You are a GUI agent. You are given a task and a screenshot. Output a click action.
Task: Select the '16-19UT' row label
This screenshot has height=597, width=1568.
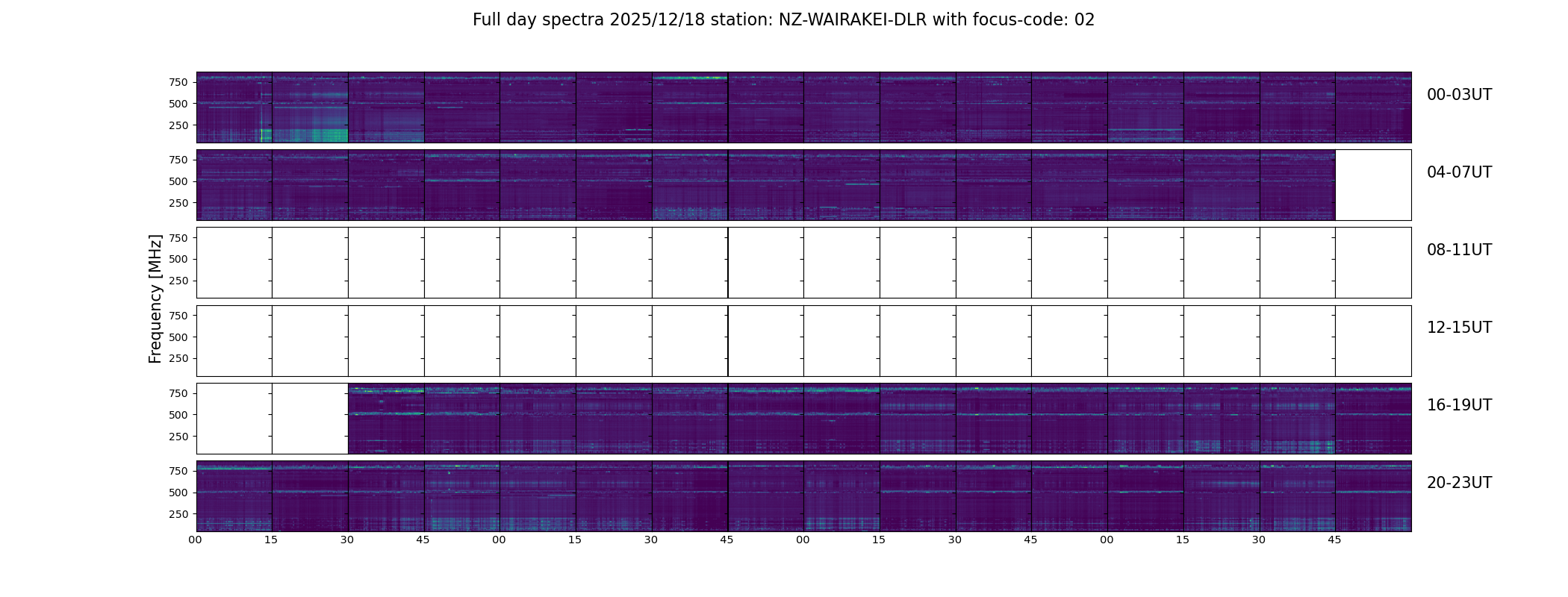point(1459,405)
